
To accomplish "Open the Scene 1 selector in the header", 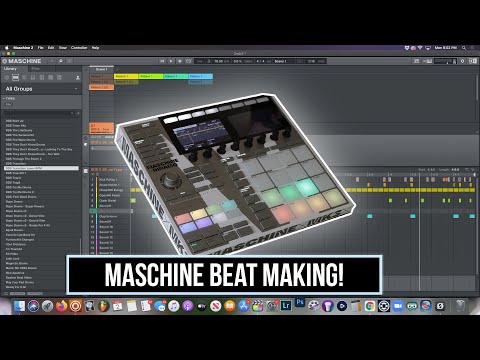I will [x=280, y=61].
